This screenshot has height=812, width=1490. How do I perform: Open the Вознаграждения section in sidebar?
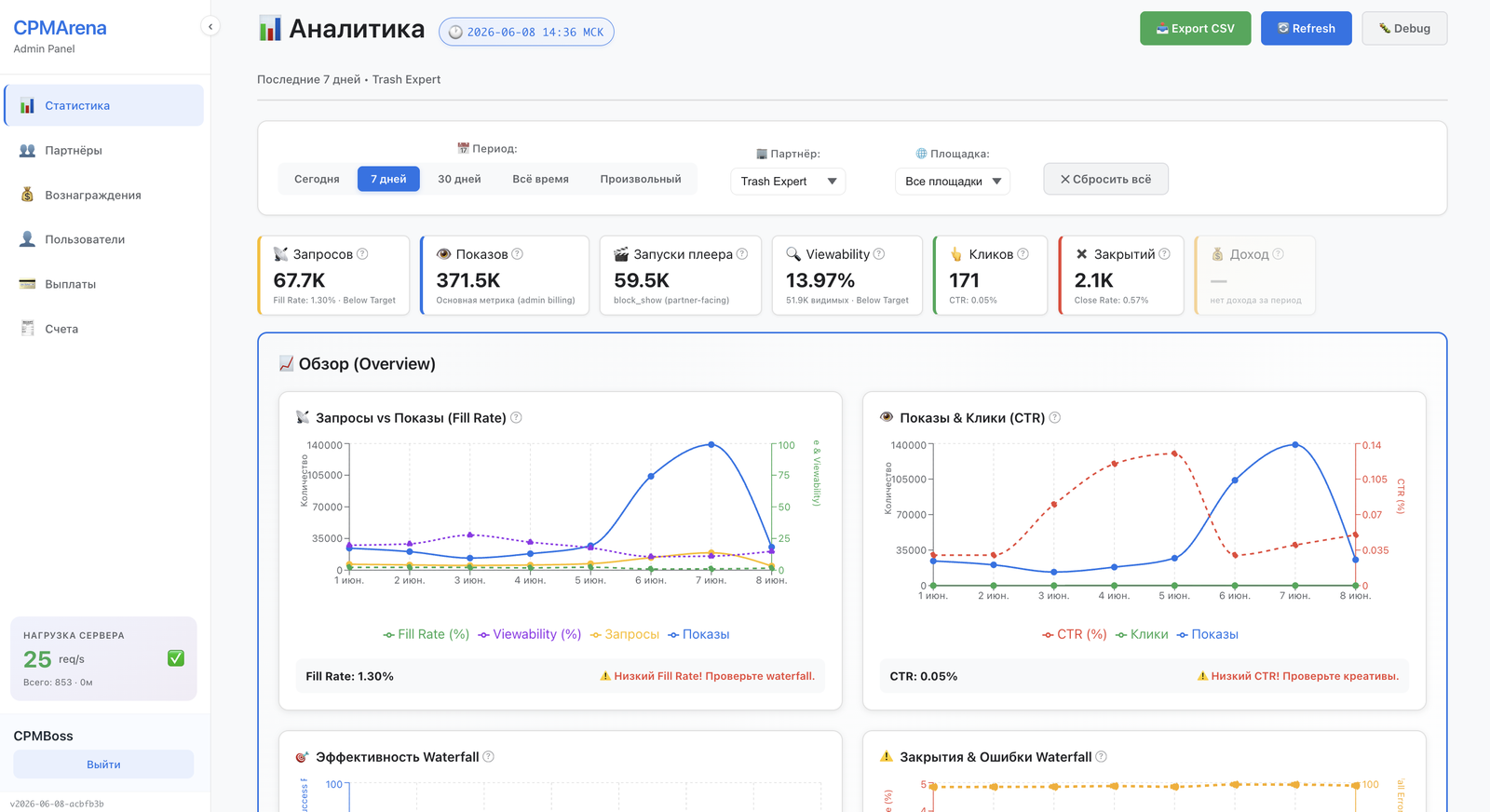click(104, 195)
